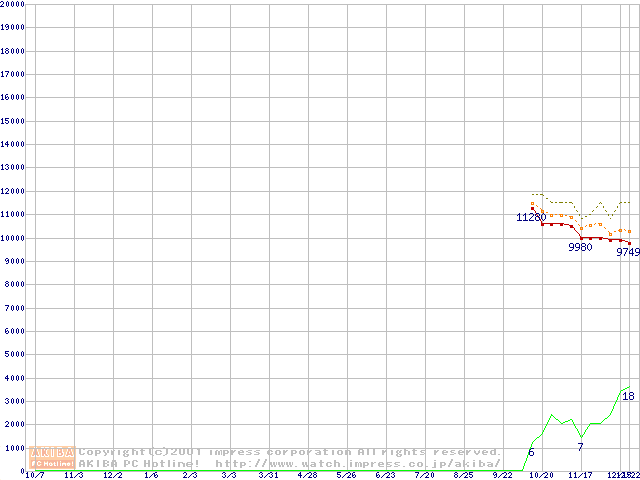Click the 20000 value on the y-axis
The image size is (640, 480).
tap(12, 4)
